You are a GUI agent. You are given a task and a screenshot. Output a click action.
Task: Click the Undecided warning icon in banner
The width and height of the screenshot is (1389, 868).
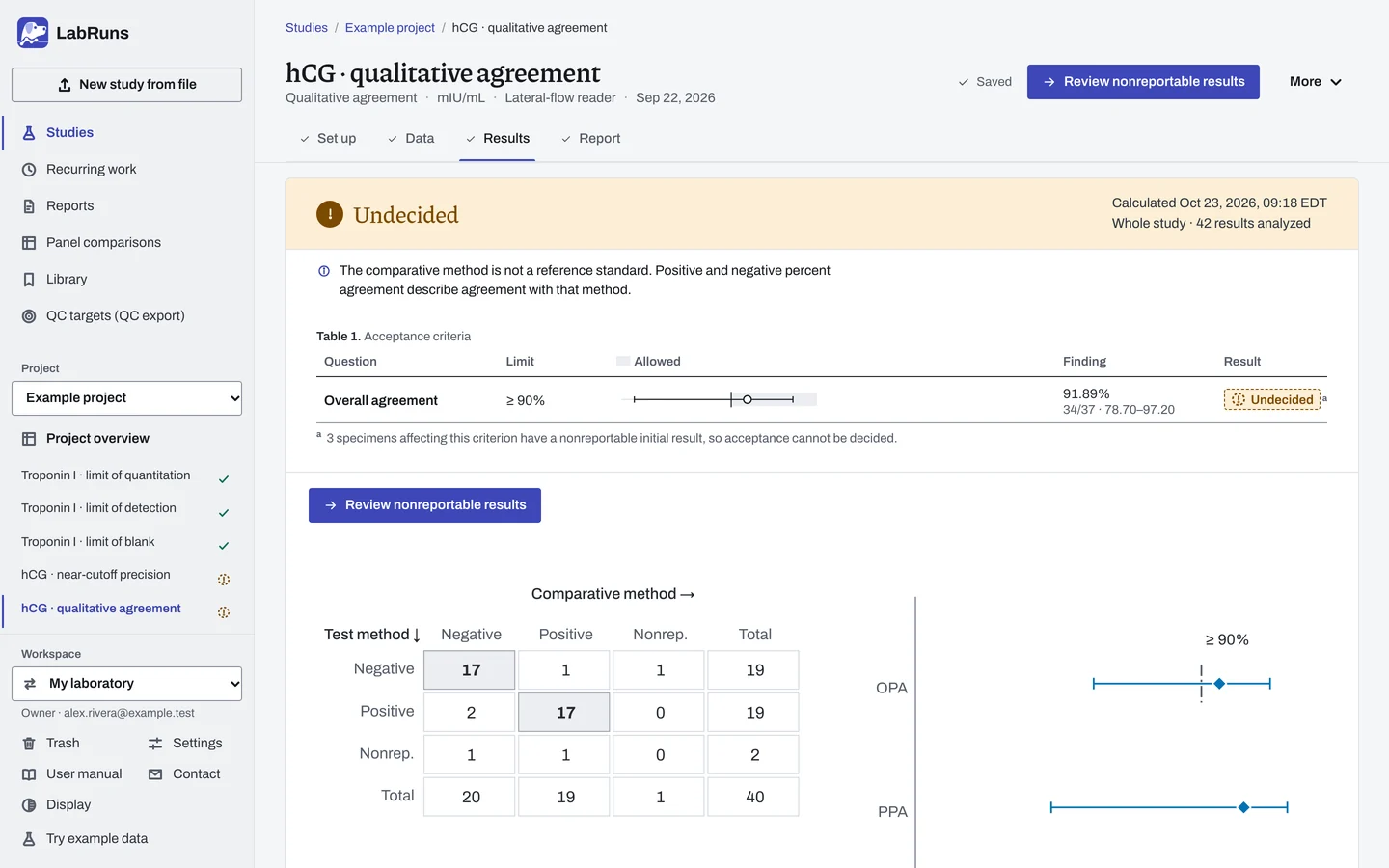[330, 215]
